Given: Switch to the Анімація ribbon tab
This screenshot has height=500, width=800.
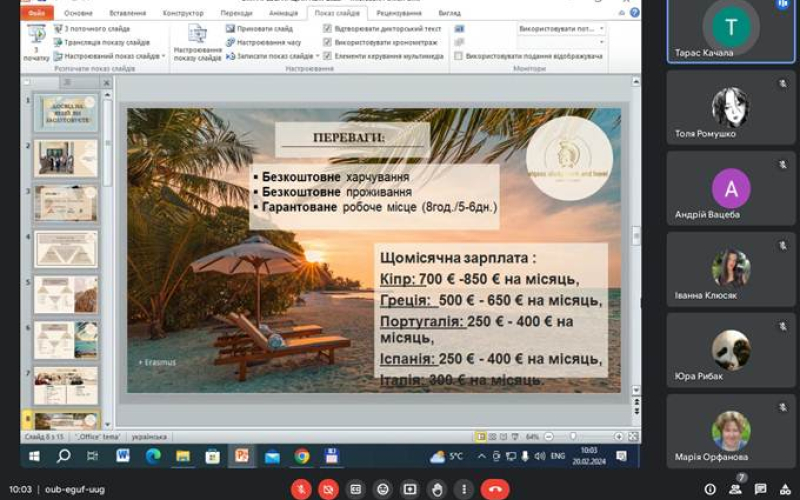Looking at the screenshot, I should pos(283,13).
